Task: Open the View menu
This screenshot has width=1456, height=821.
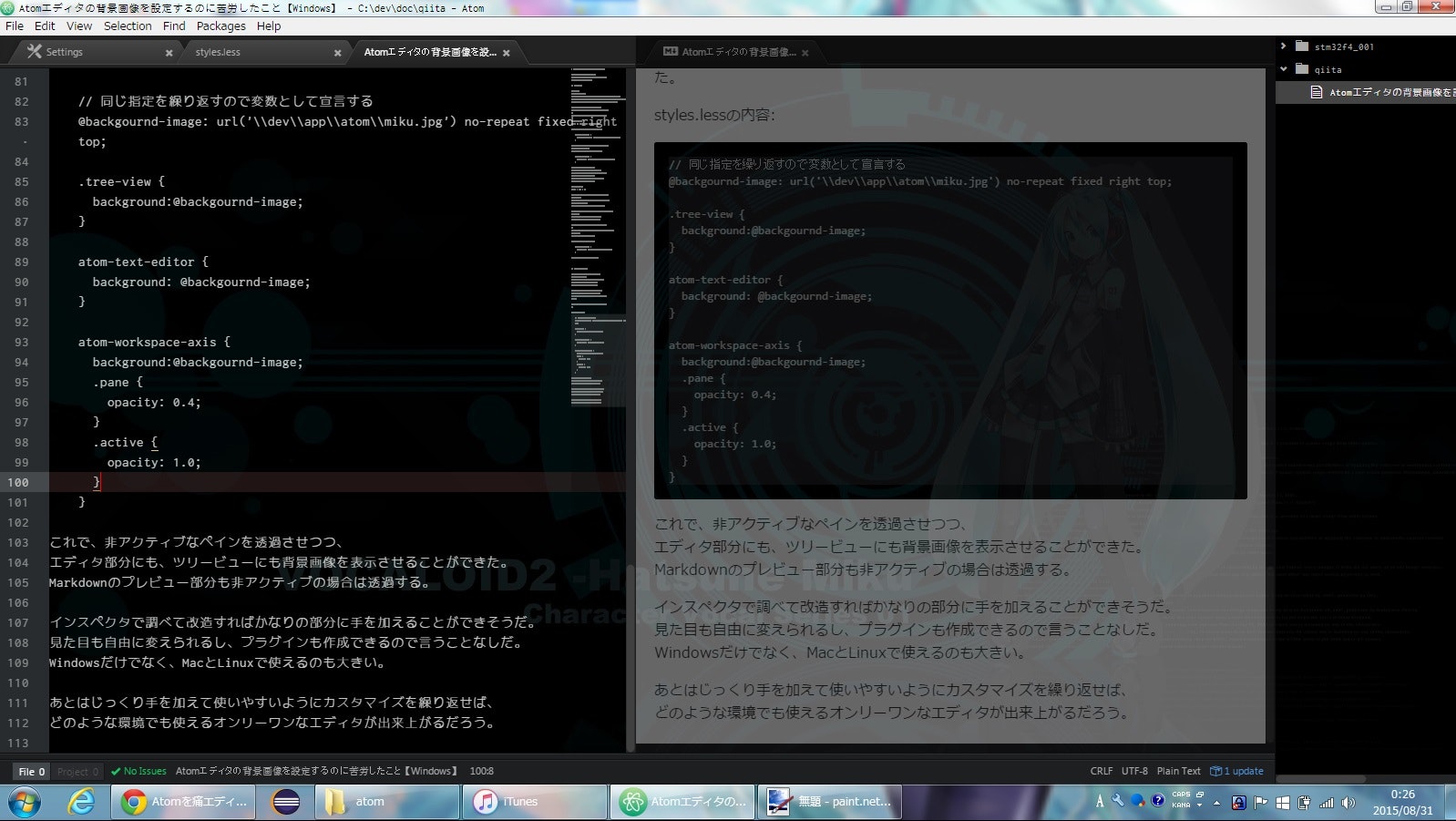Action: point(79,26)
